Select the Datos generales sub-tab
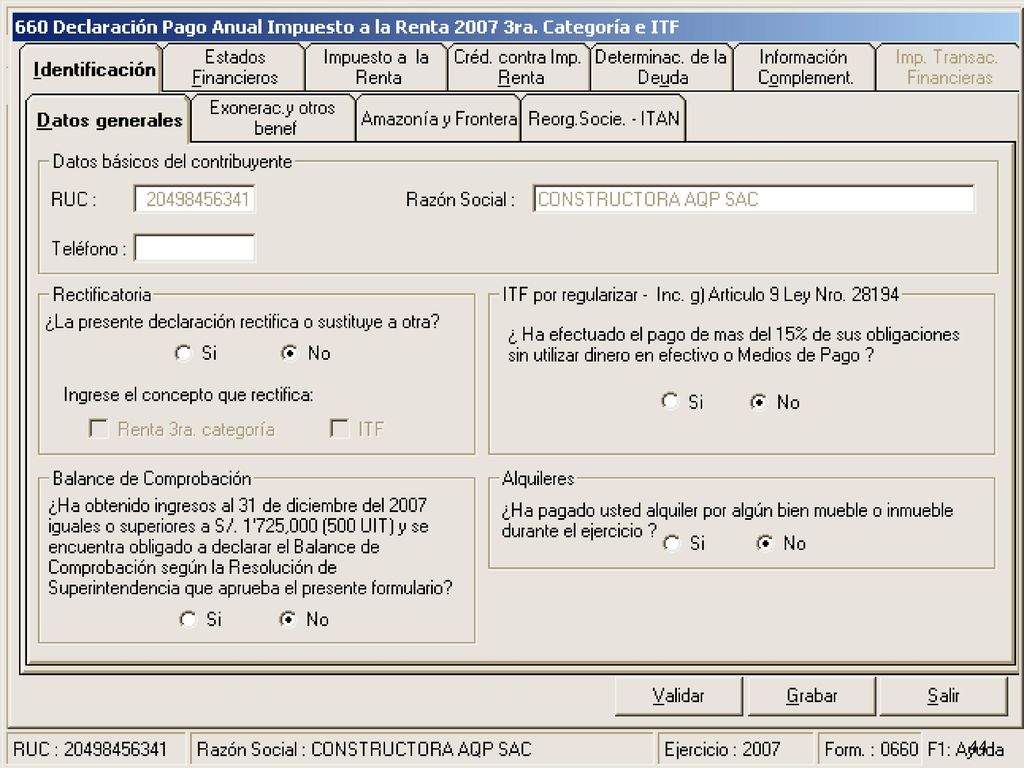The height and width of the screenshot is (768, 1024). (x=108, y=120)
